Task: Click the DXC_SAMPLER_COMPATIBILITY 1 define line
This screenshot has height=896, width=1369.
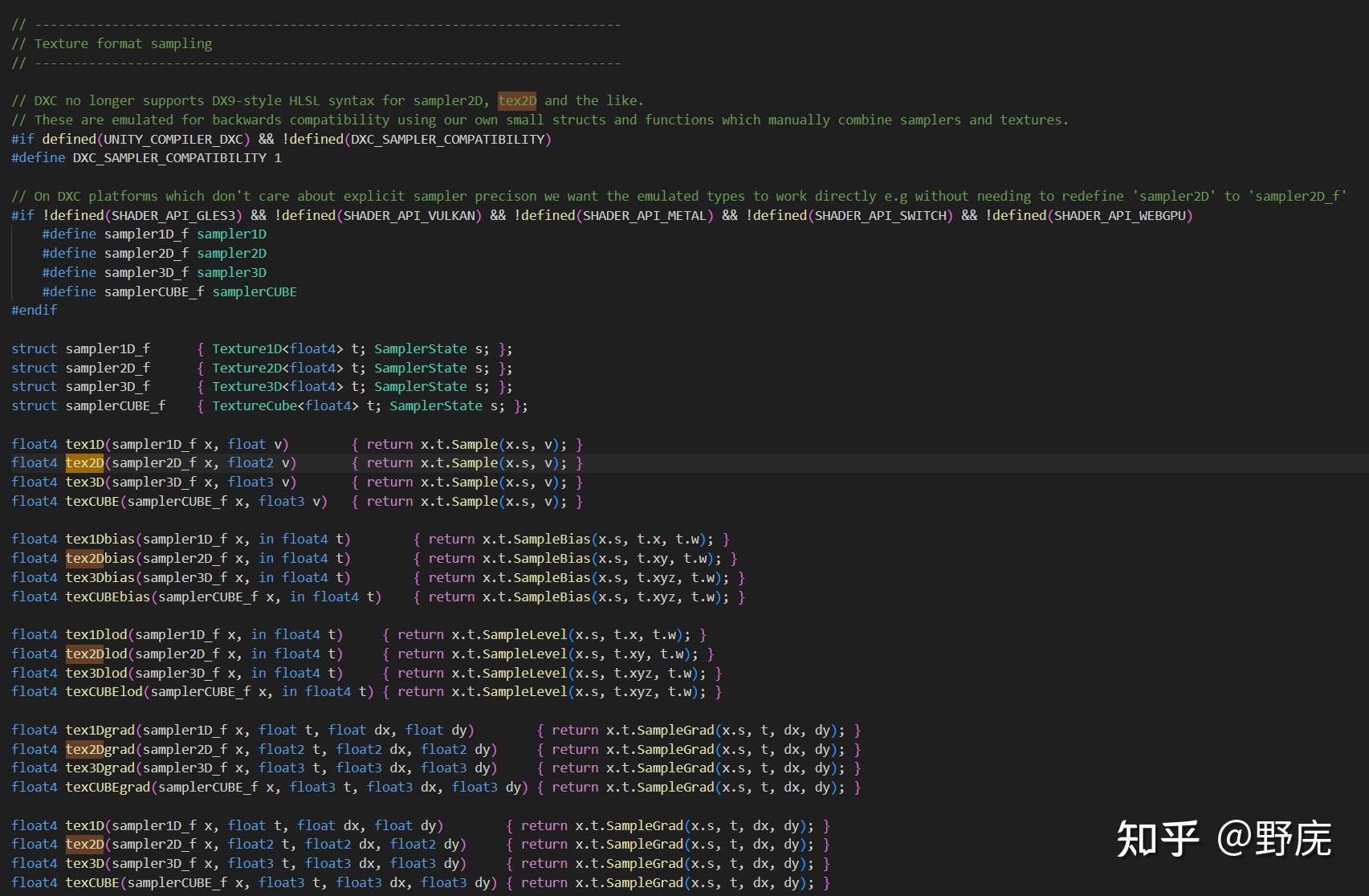Action: click(x=147, y=157)
